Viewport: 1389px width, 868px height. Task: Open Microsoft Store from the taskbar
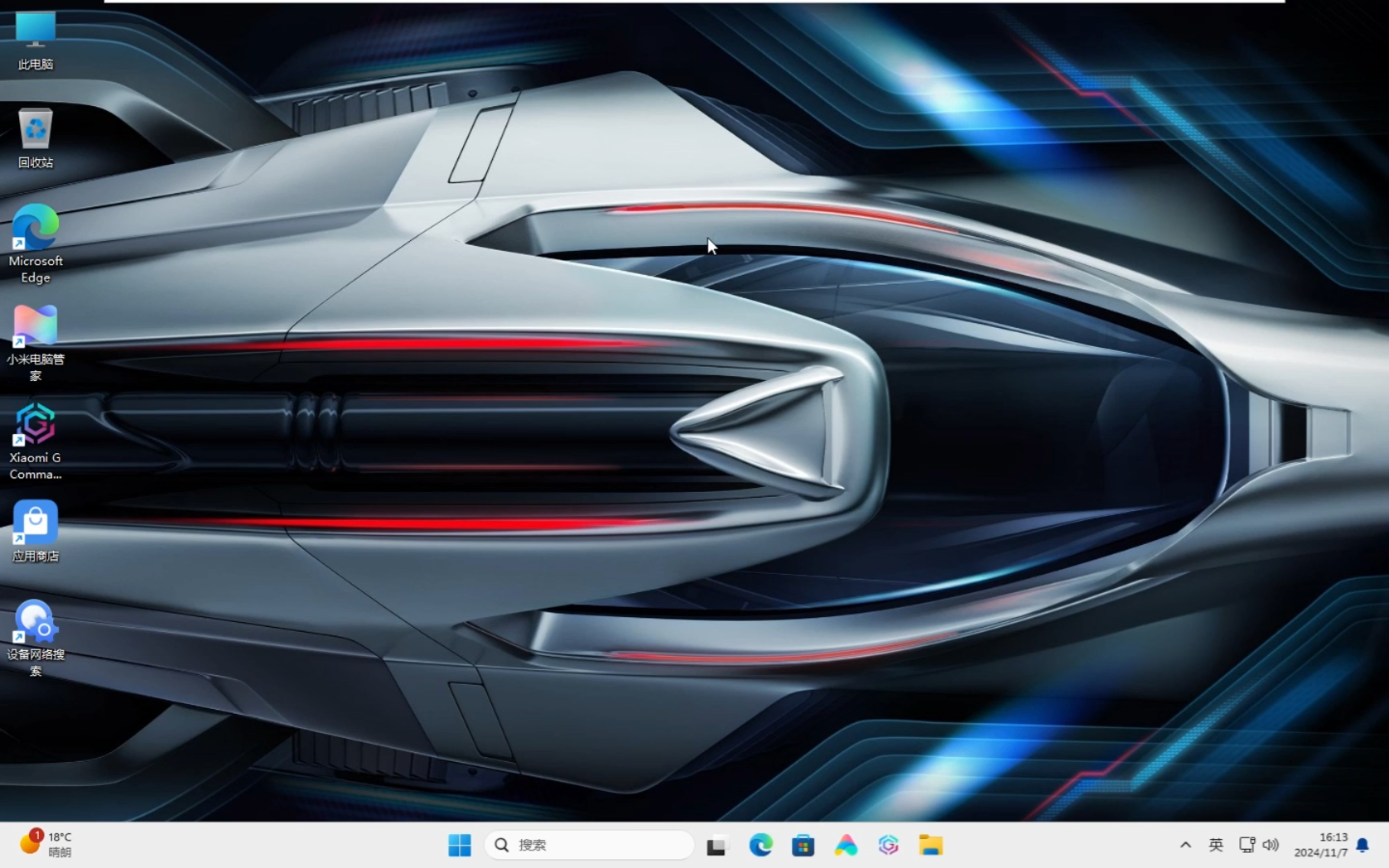[x=803, y=846]
